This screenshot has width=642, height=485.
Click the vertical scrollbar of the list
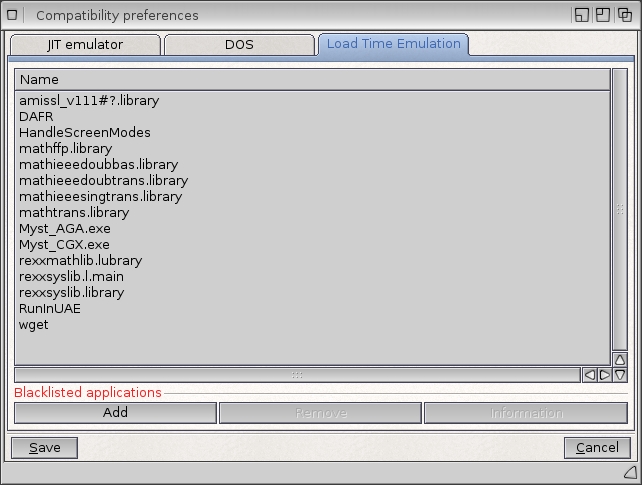click(620, 210)
